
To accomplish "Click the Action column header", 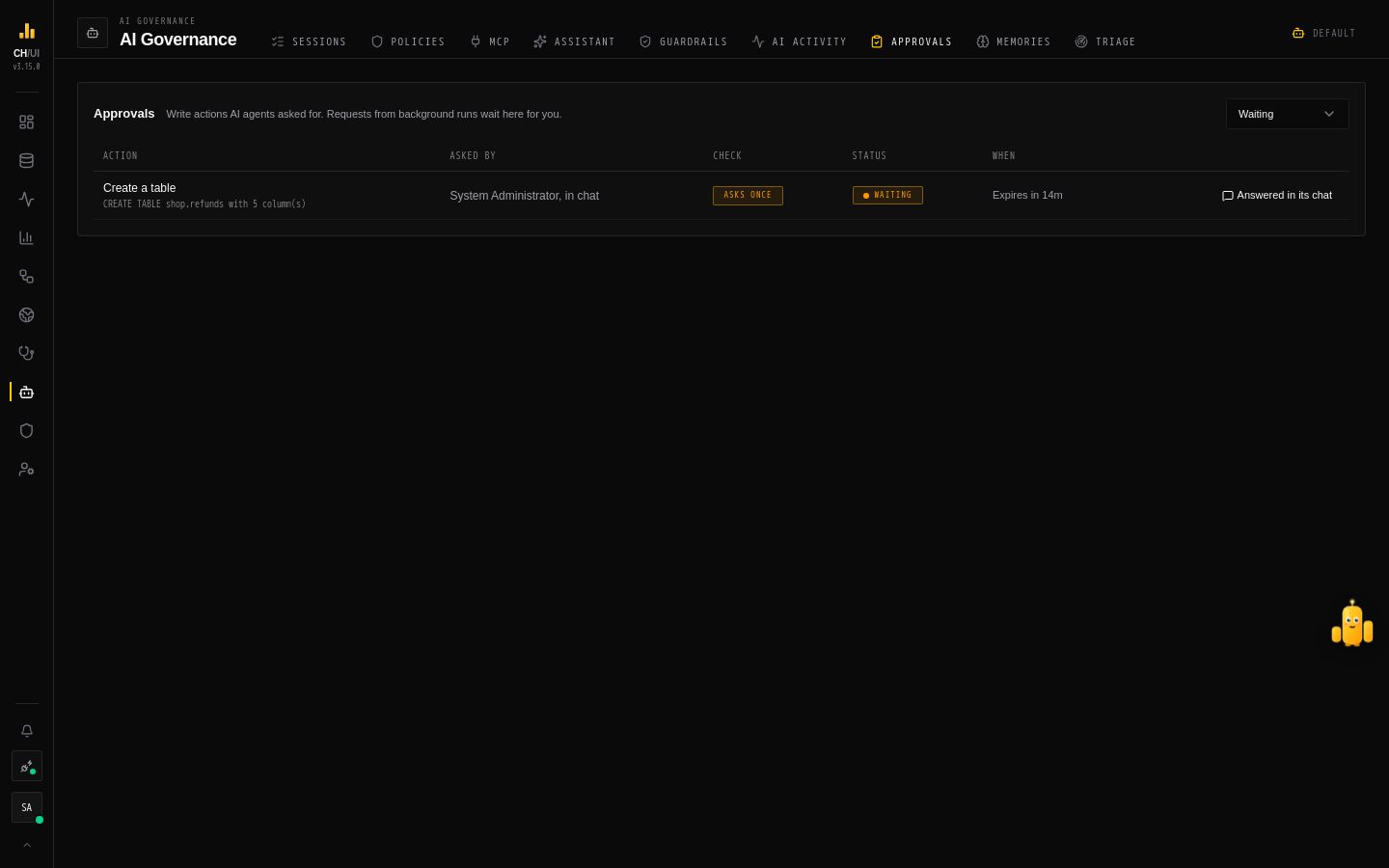I will pyautogui.click(x=121, y=156).
